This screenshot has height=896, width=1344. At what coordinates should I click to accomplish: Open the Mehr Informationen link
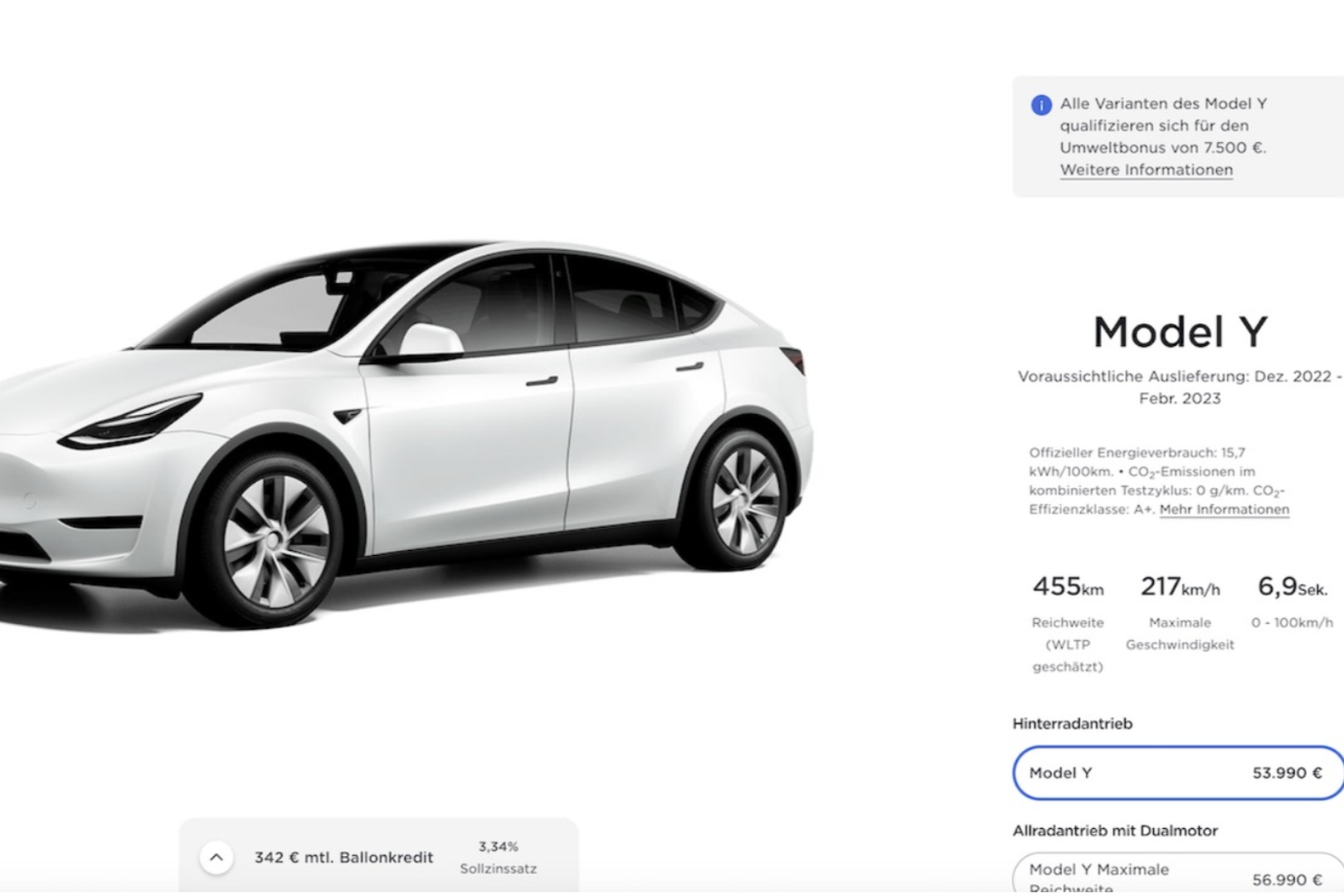coord(1224,509)
